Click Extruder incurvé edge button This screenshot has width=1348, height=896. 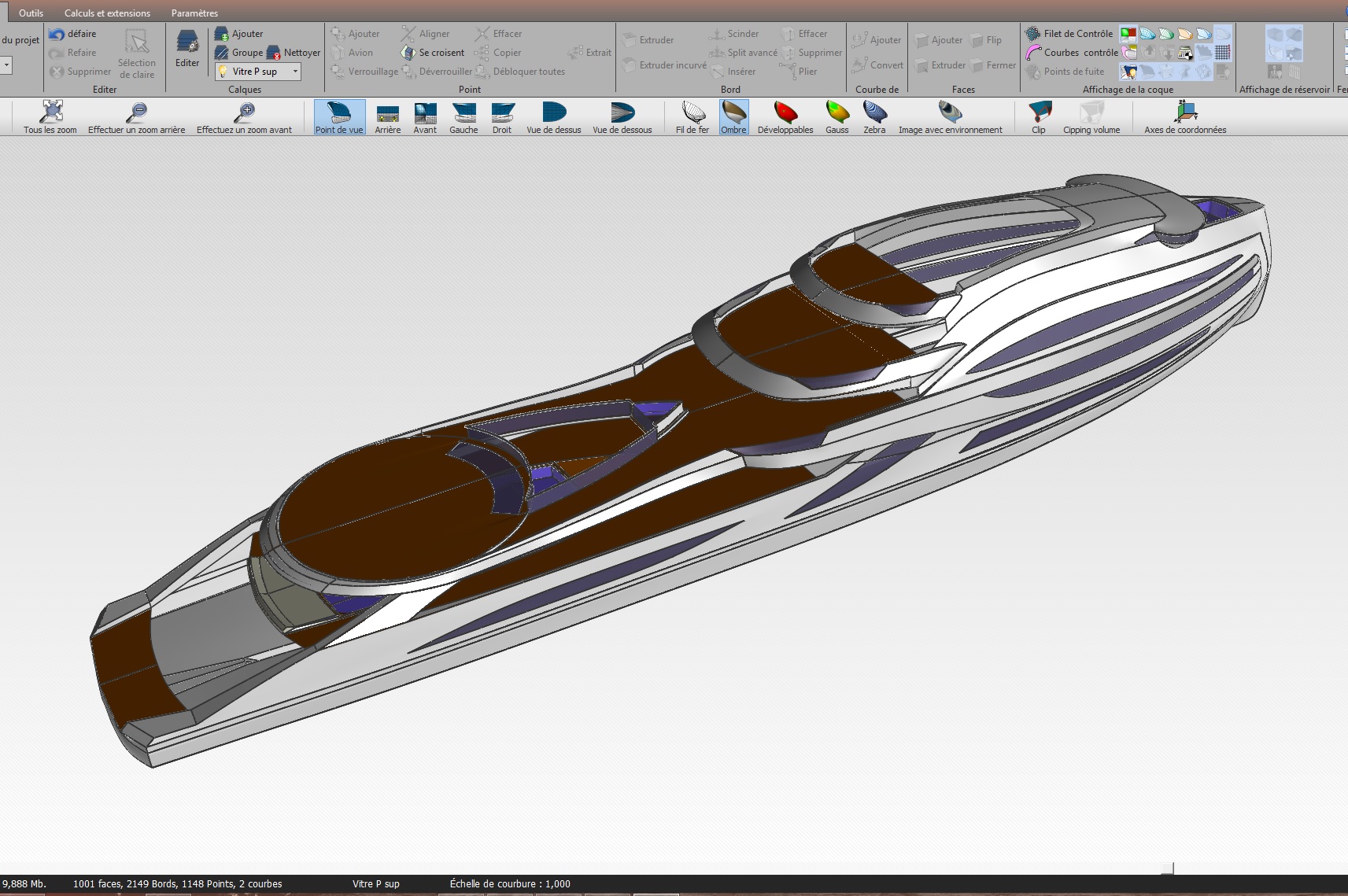coord(664,65)
